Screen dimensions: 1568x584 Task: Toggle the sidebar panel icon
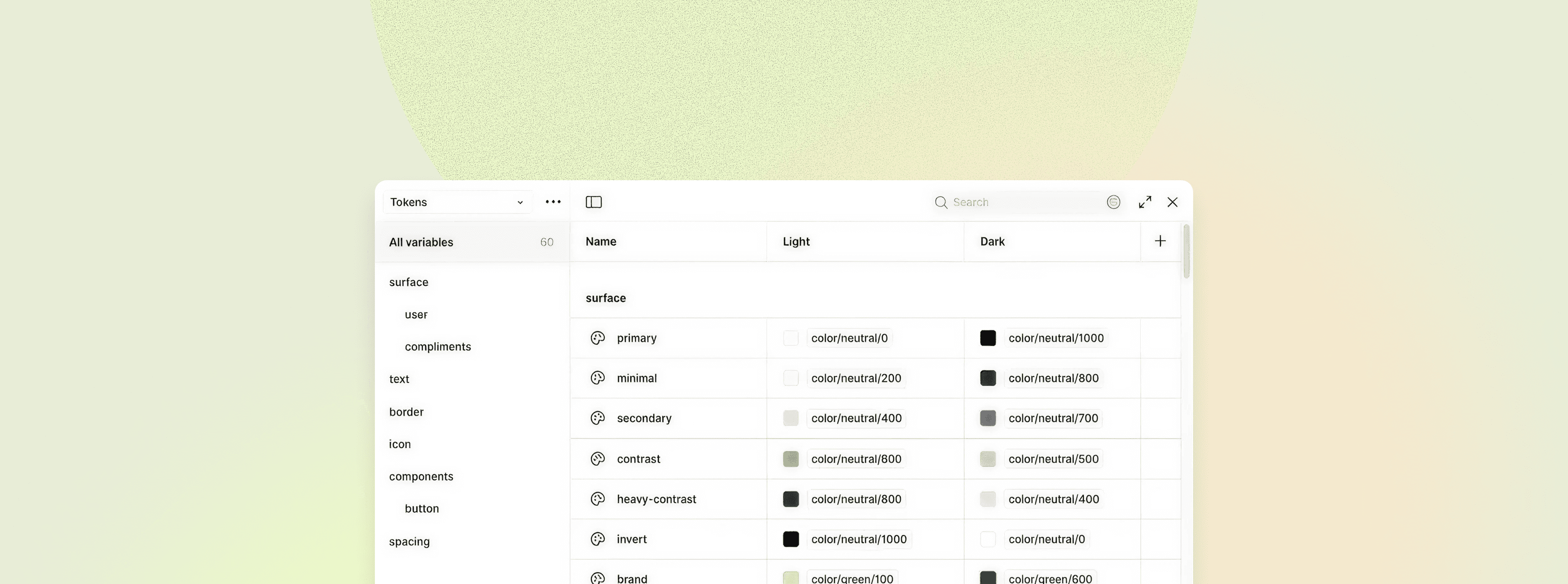click(593, 202)
